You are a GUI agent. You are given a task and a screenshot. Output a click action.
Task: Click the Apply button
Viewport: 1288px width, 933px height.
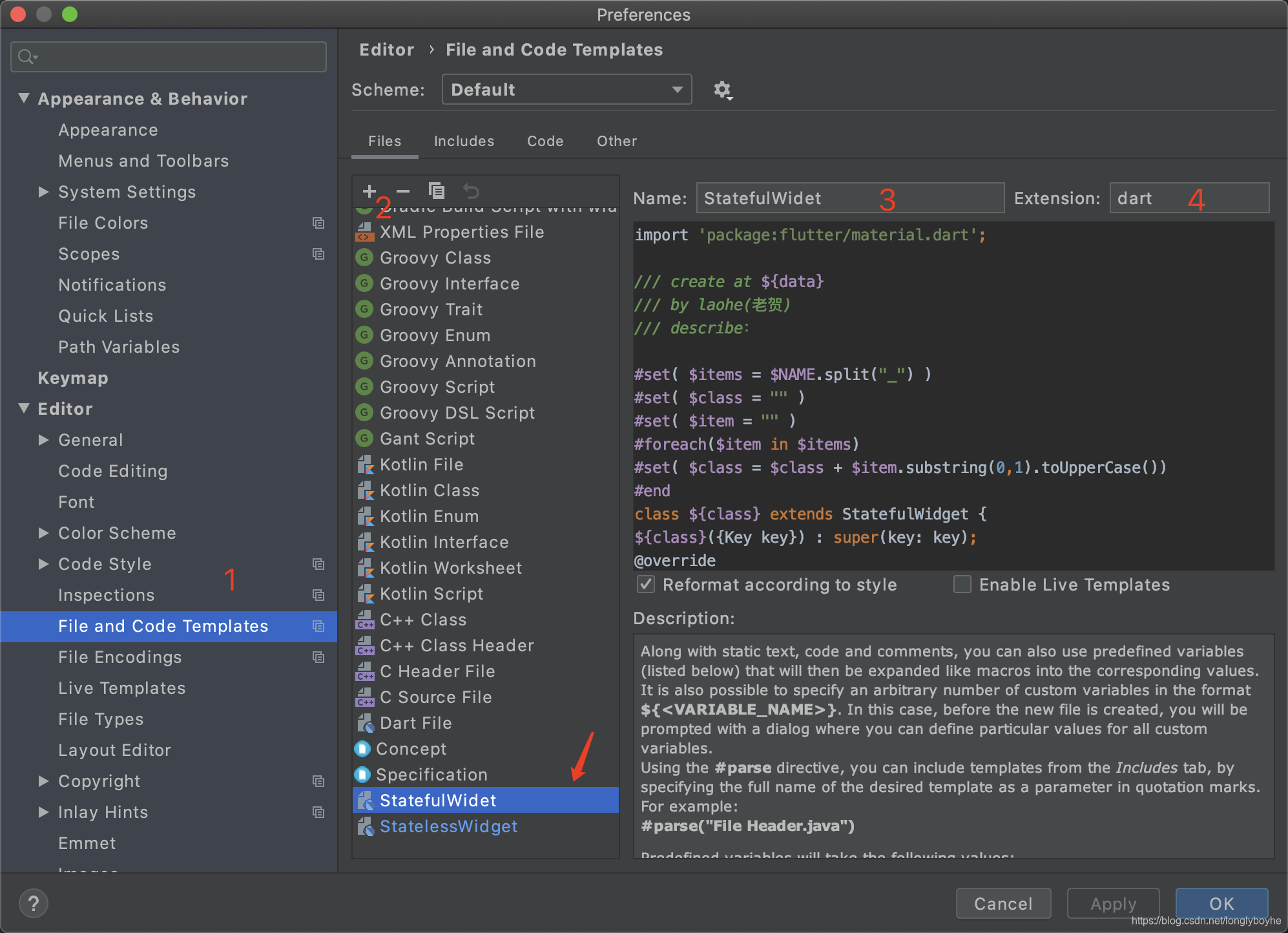(1114, 903)
